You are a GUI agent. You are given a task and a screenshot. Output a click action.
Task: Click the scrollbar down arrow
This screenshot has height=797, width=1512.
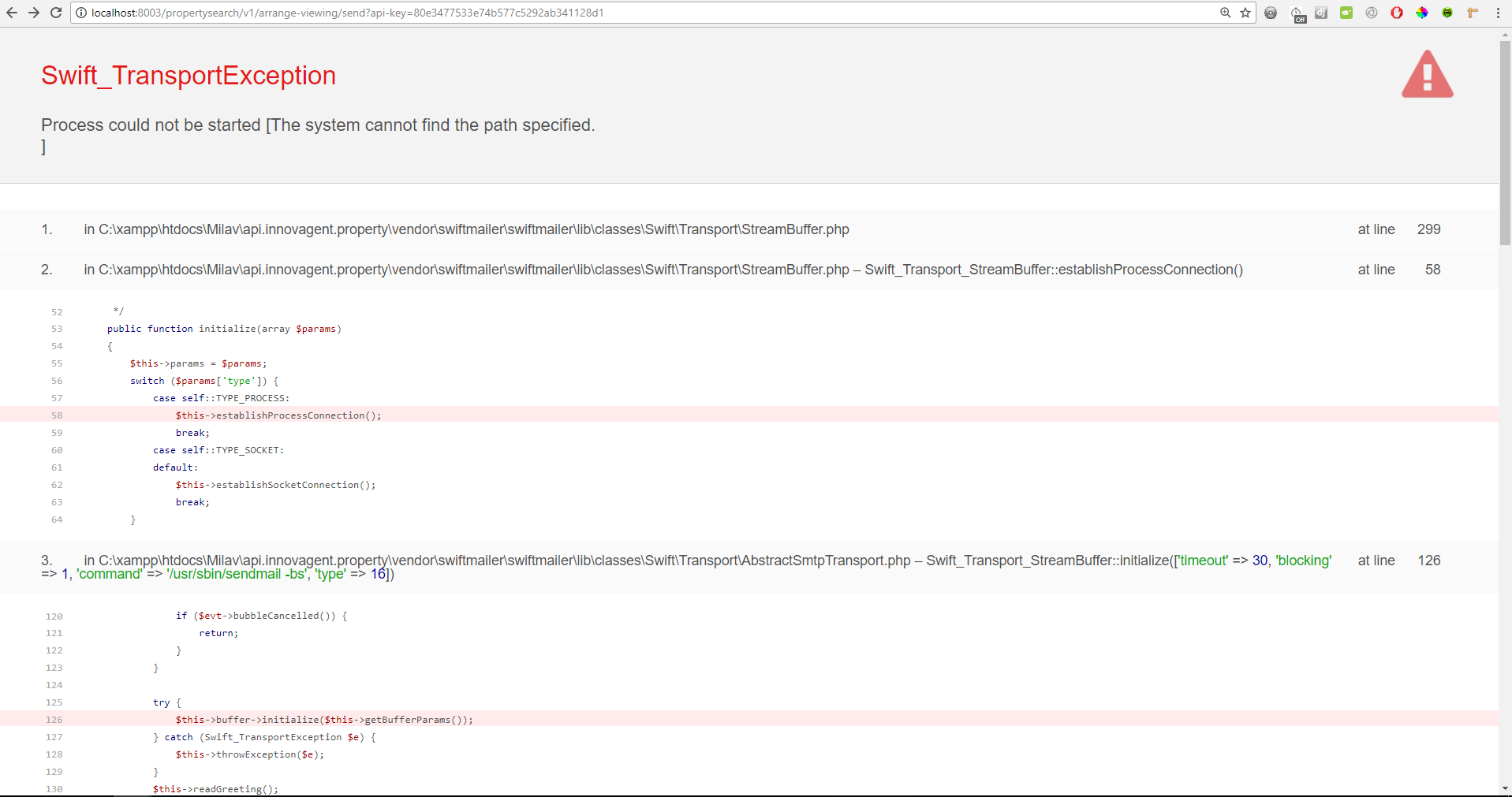tap(1505, 788)
